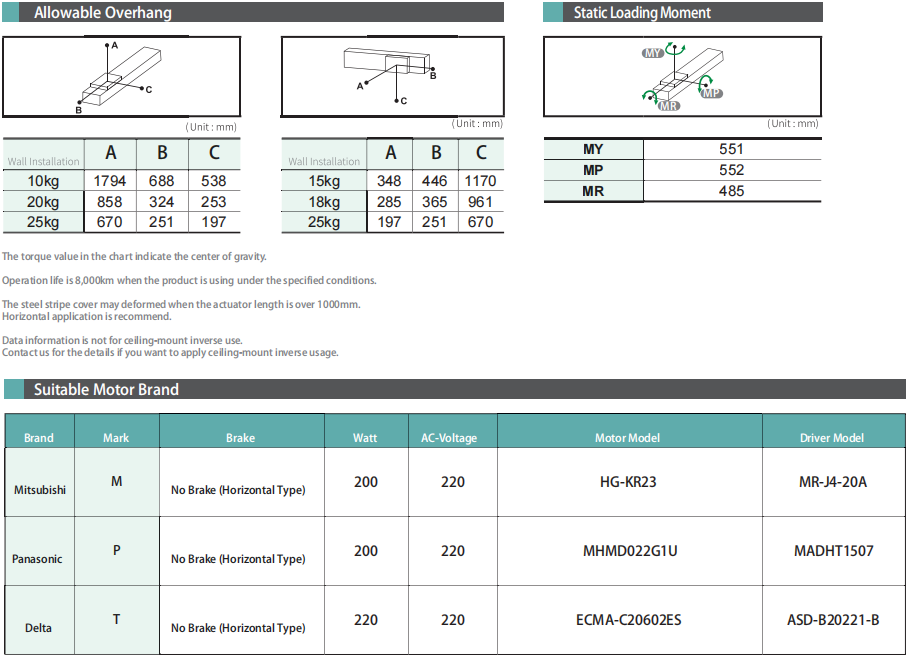Viewport: 914px width, 659px height.
Task: Click driver model MADHT1507
Action: click(832, 551)
